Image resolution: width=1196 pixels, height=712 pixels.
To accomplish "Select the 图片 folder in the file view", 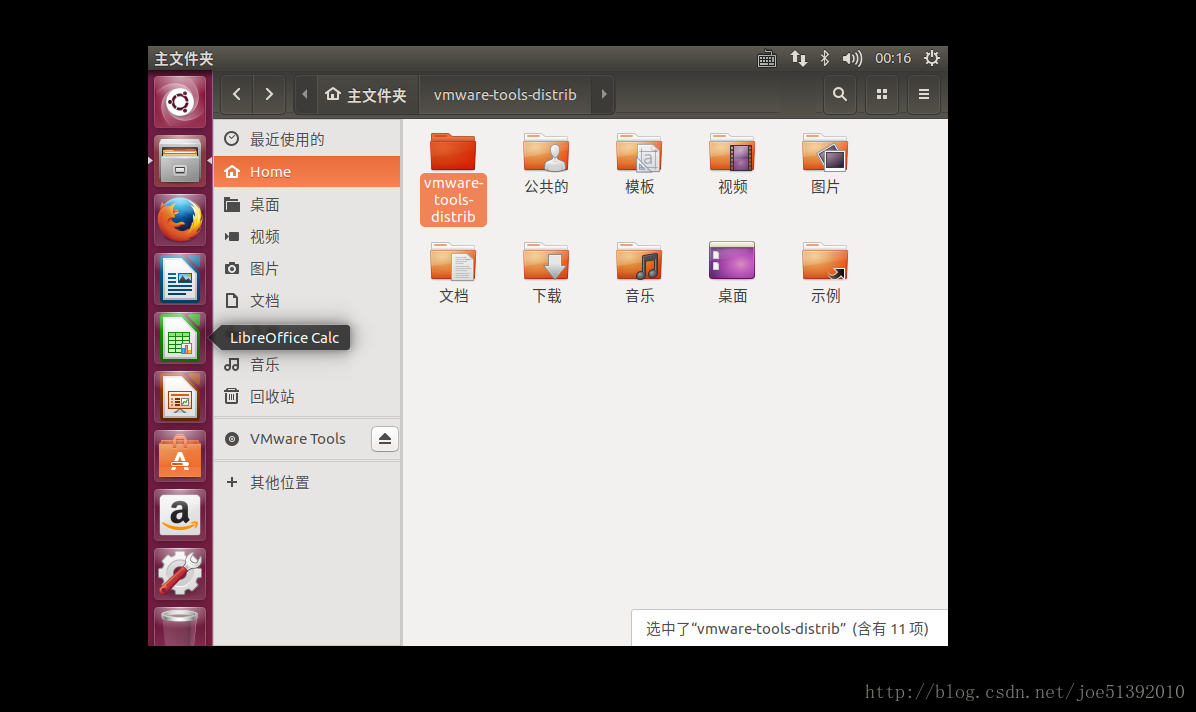I will [825, 164].
